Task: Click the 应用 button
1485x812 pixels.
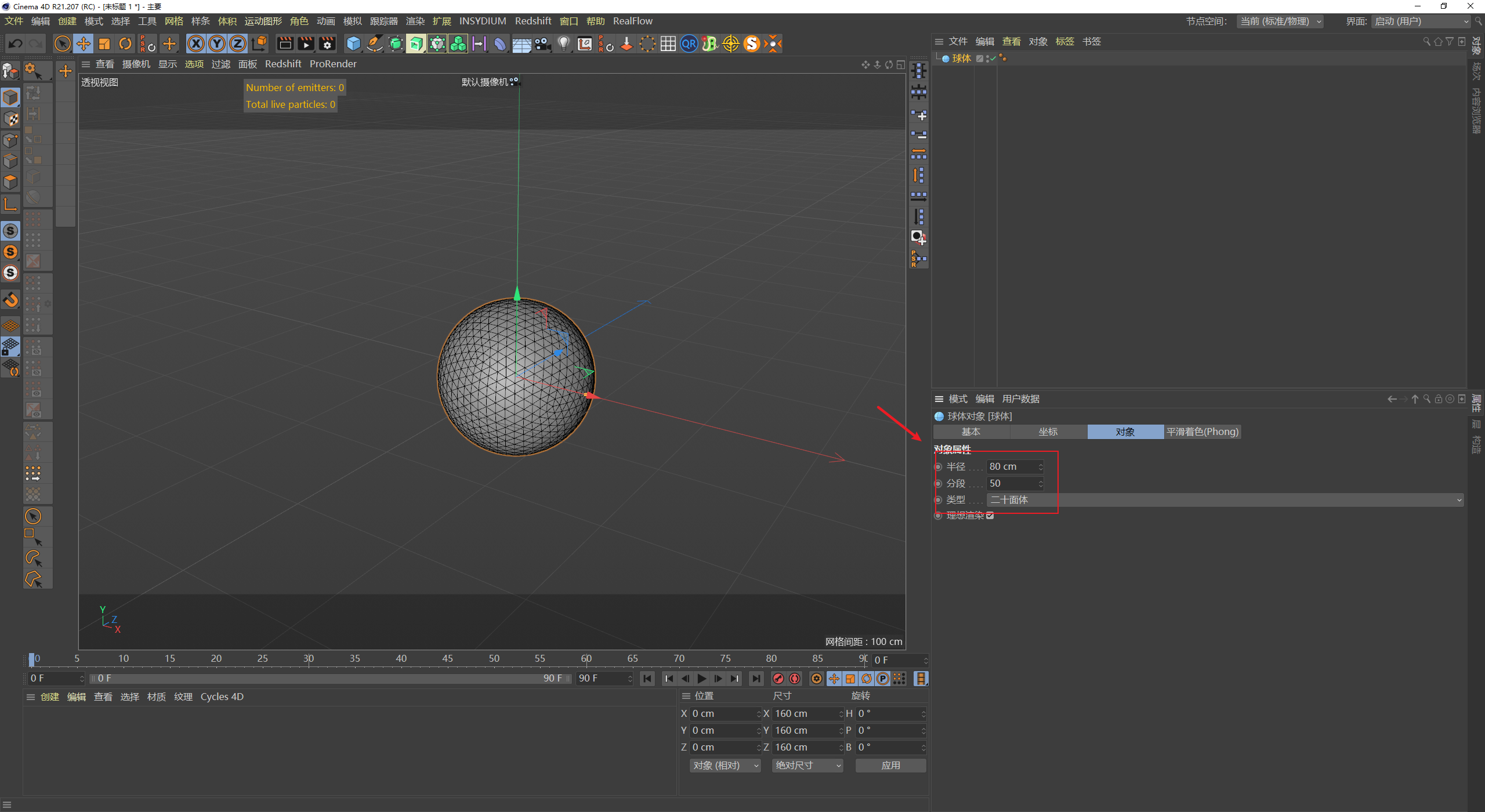Action: [890, 766]
